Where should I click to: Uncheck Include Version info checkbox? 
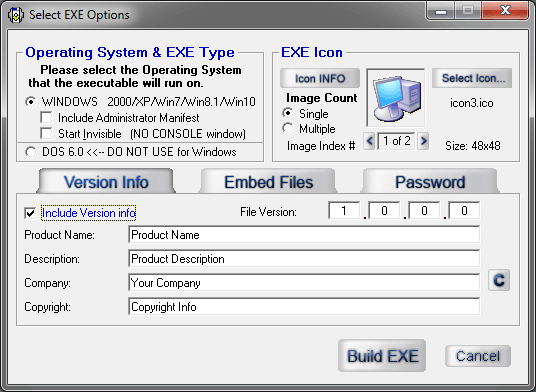click(x=30, y=213)
